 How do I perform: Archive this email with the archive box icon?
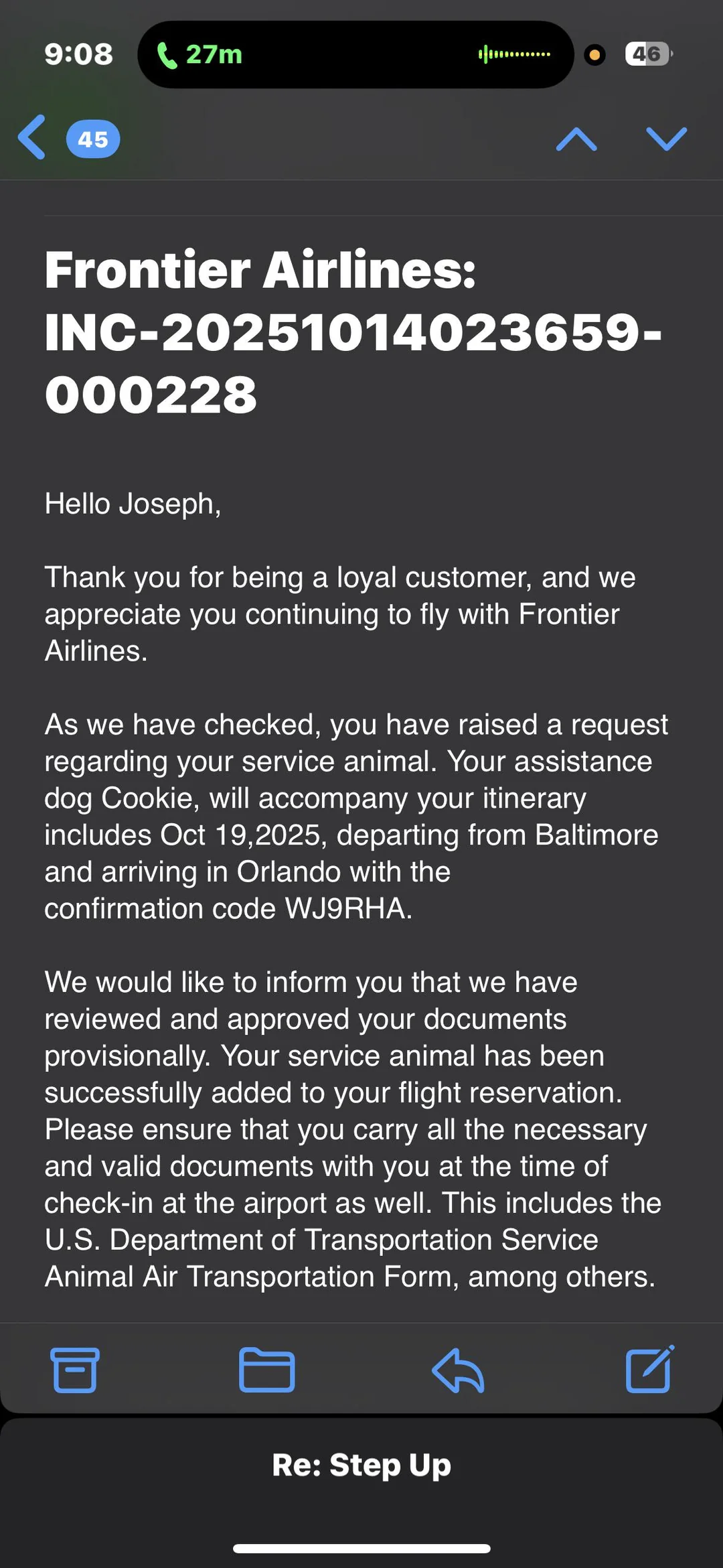75,1370
